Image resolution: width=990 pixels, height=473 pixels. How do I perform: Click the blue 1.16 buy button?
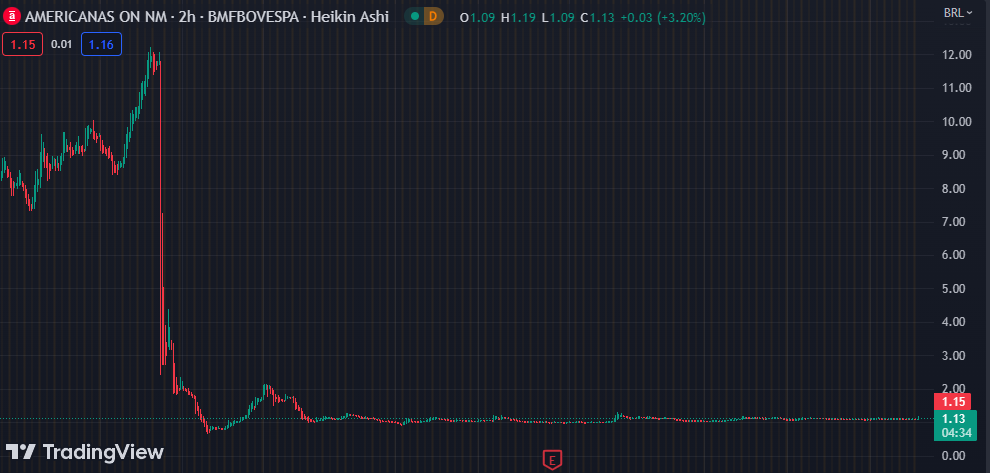[x=101, y=44]
